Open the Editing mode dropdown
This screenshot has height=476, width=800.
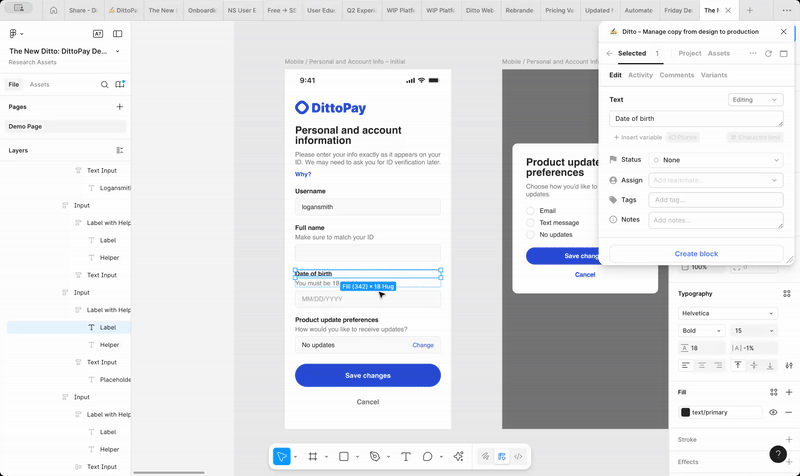[x=755, y=100]
